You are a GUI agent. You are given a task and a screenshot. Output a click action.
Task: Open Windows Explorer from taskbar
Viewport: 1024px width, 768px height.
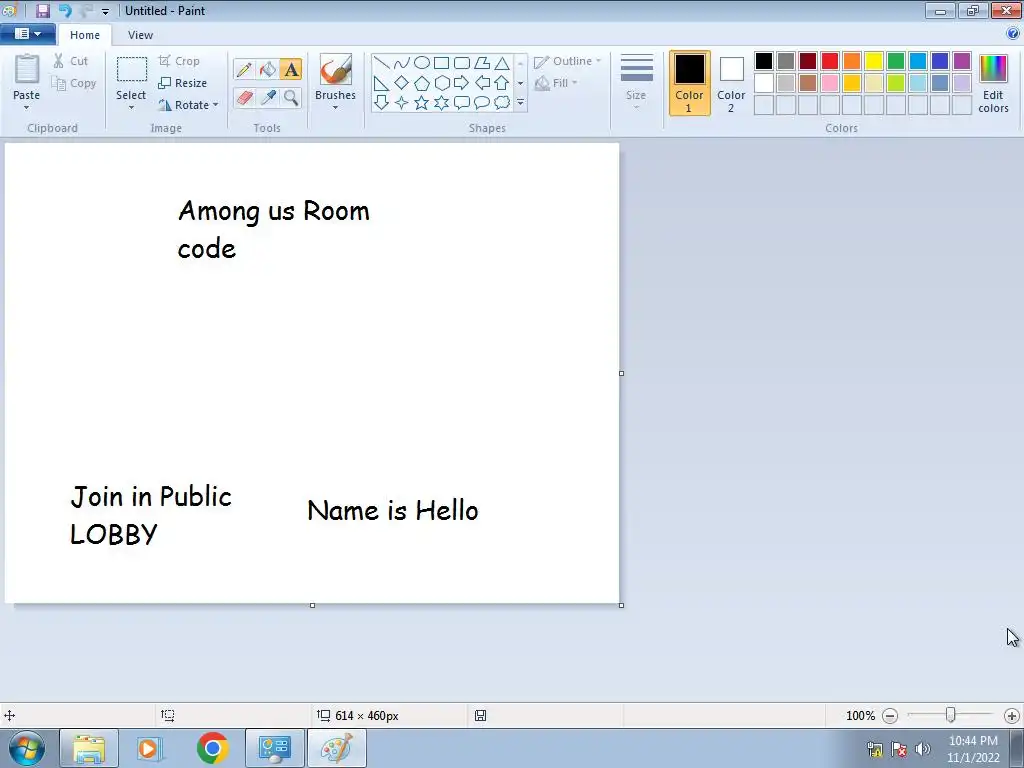[x=89, y=748]
